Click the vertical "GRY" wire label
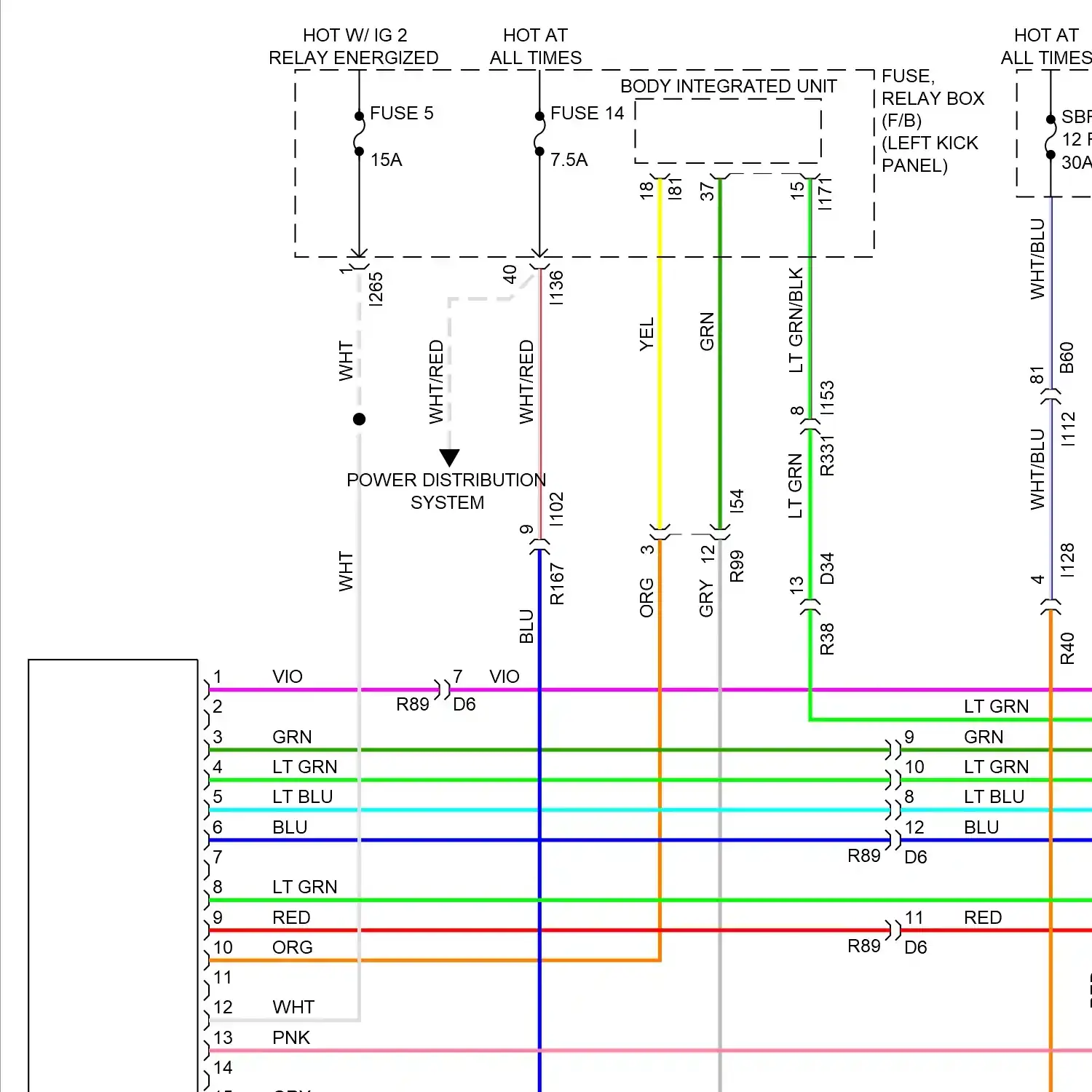This screenshot has width=1092, height=1092. coord(706,598)
